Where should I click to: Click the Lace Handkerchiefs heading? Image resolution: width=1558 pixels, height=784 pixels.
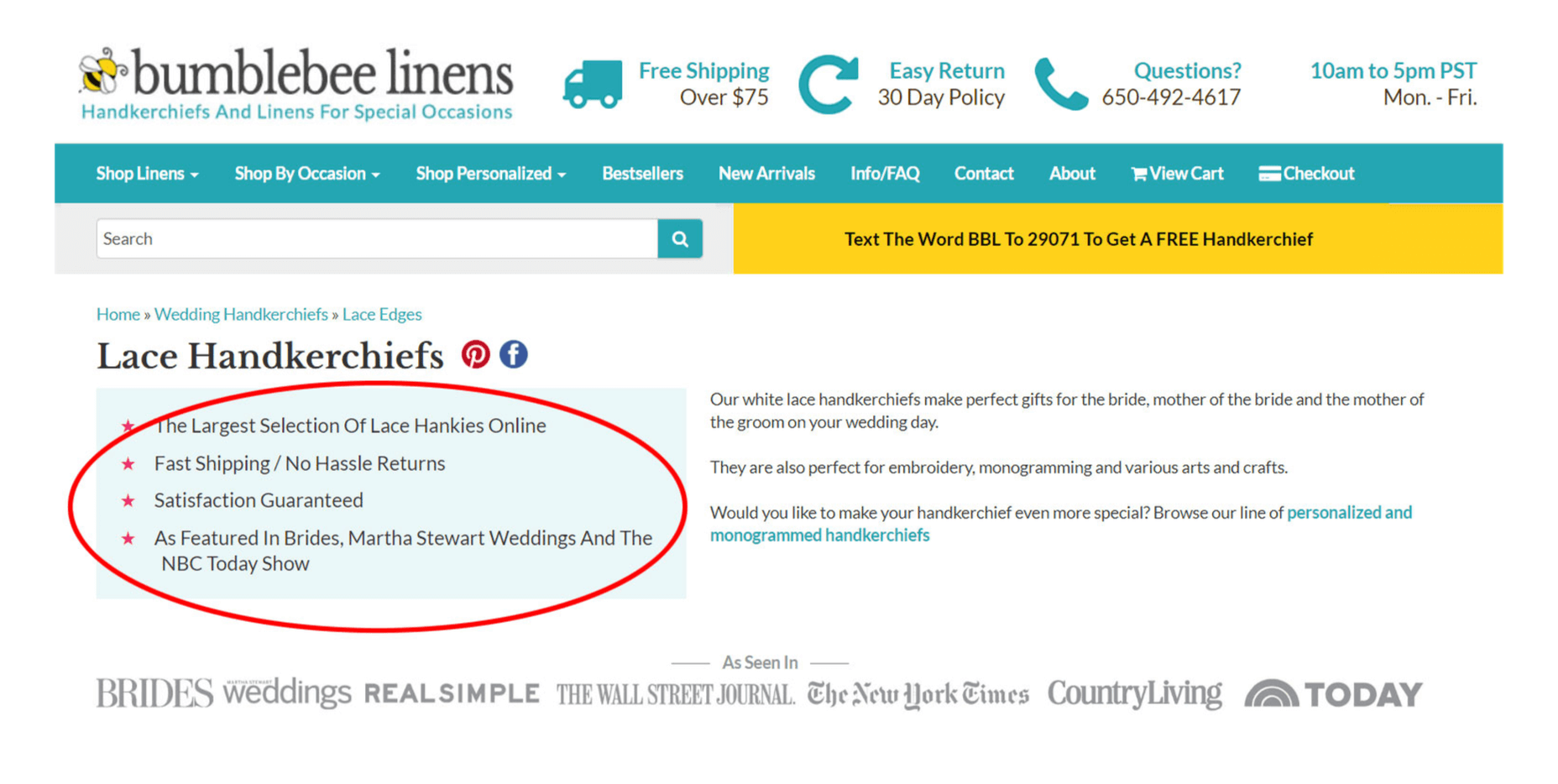(269, 356)
